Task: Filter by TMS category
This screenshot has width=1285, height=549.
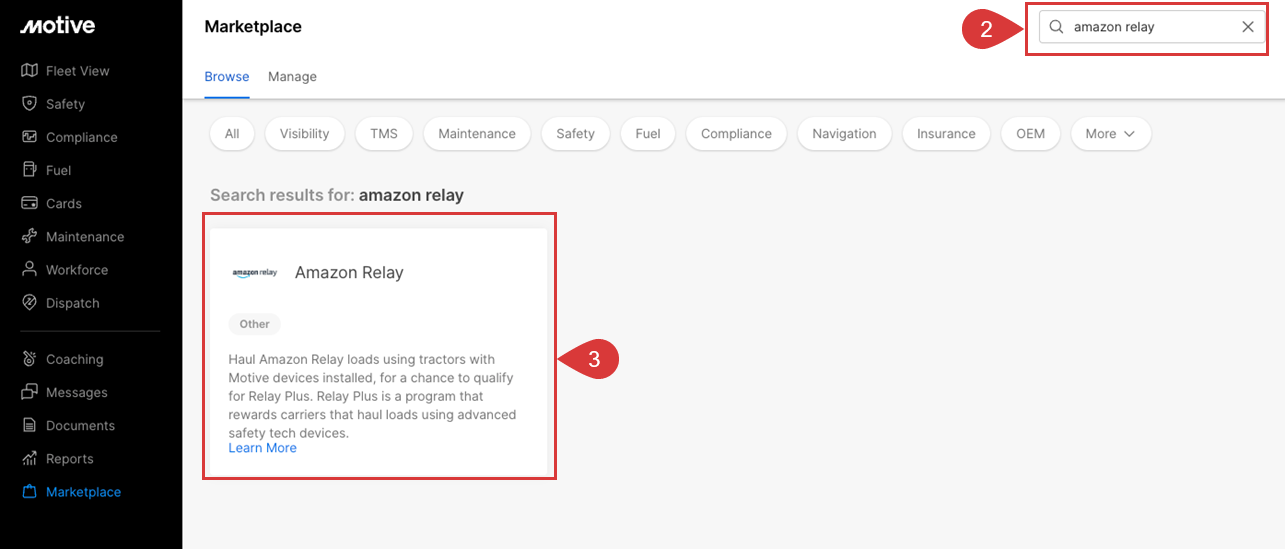Action: 384,133
